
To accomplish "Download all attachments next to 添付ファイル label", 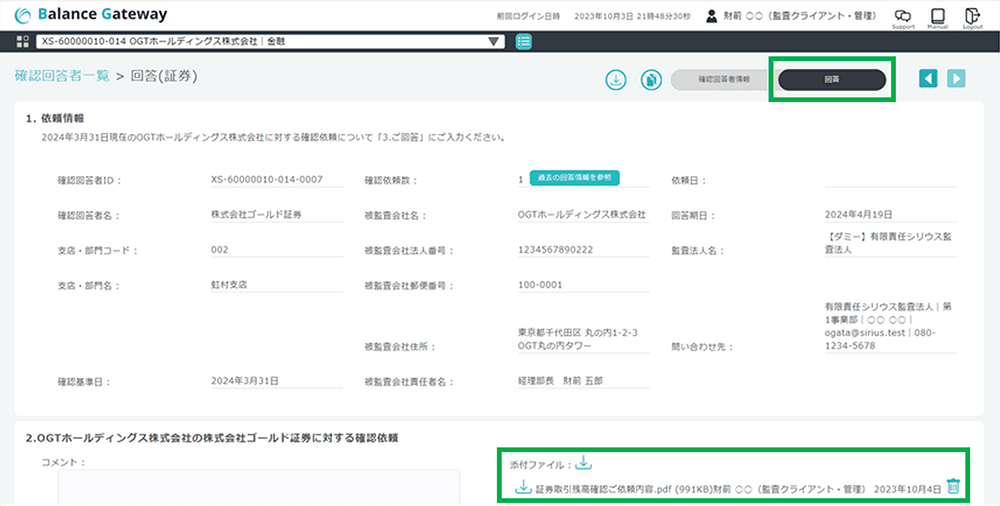I will [x=584, y=463].
